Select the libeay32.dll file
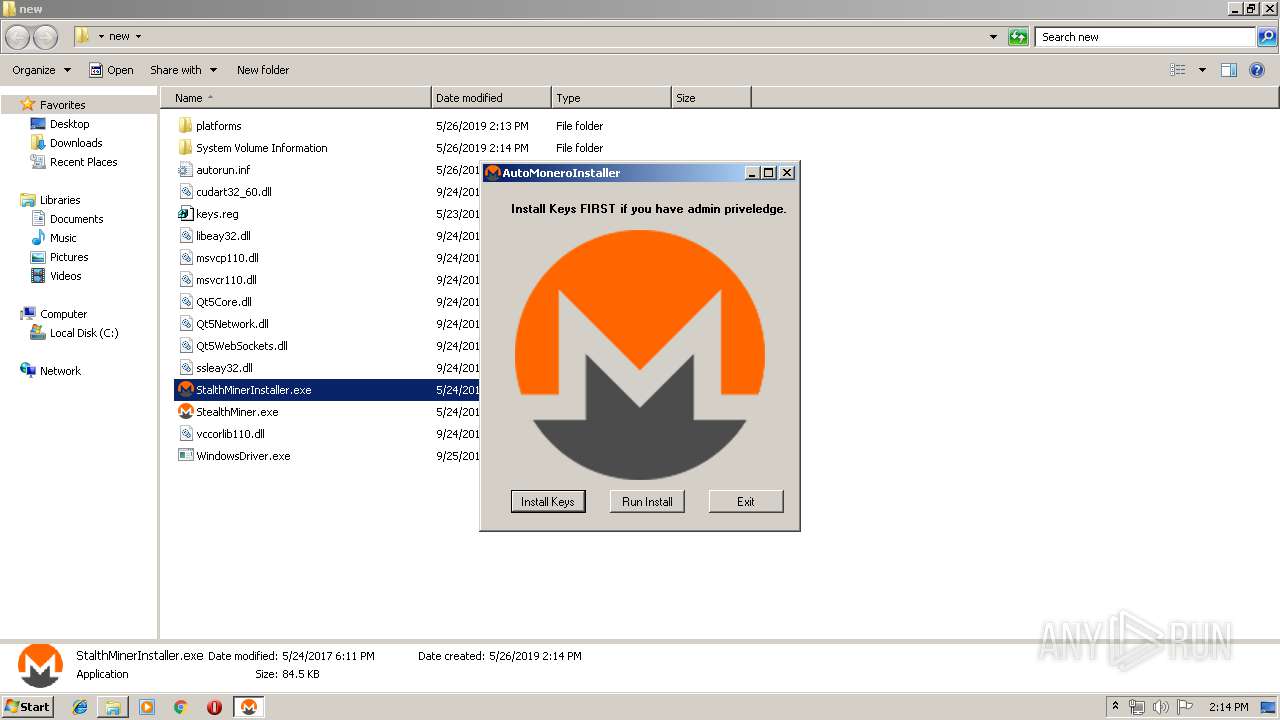Screen dimensions: 1280x720 tap(223, 236)
